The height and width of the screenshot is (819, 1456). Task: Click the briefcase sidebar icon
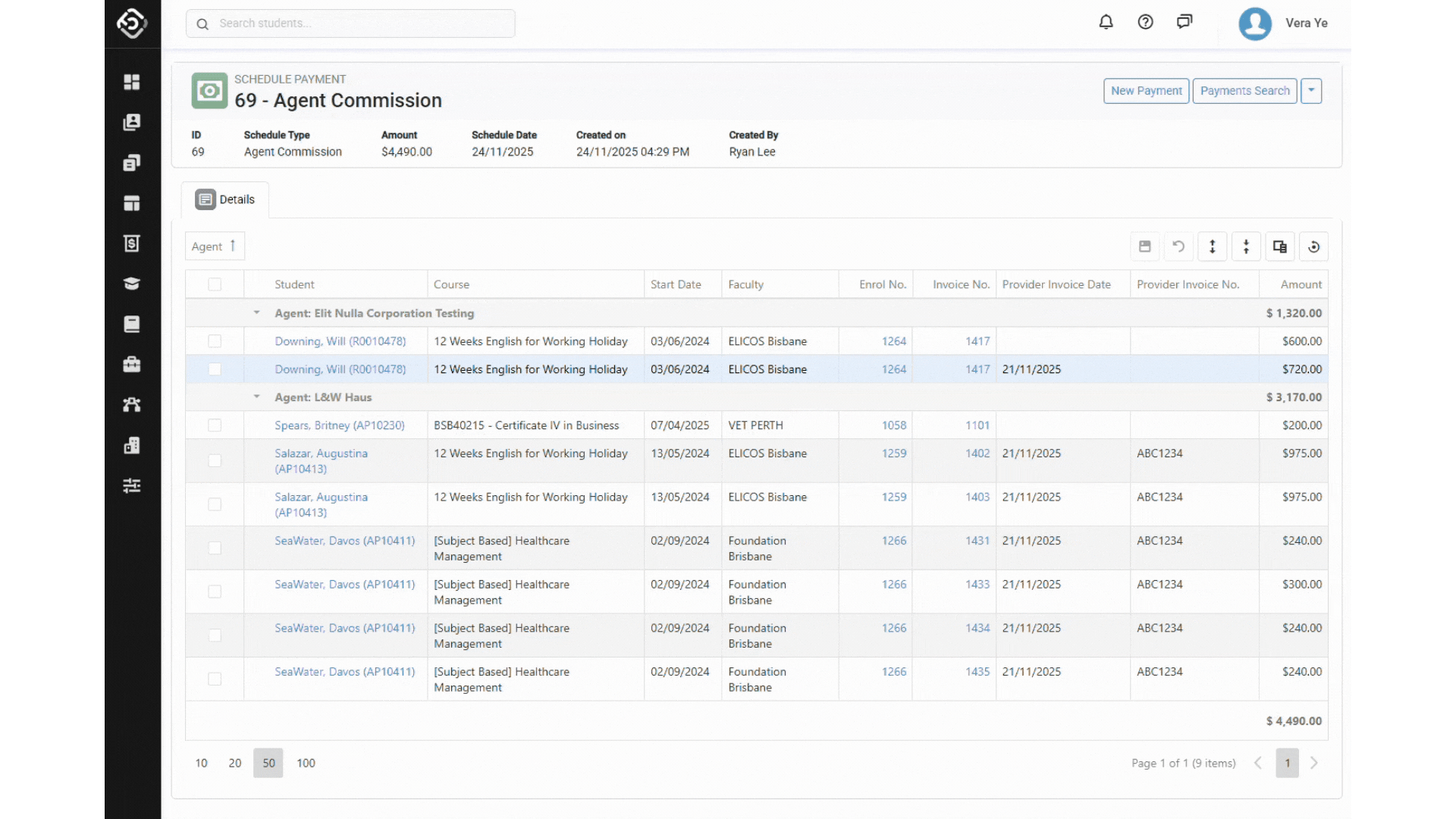(132, 365)
